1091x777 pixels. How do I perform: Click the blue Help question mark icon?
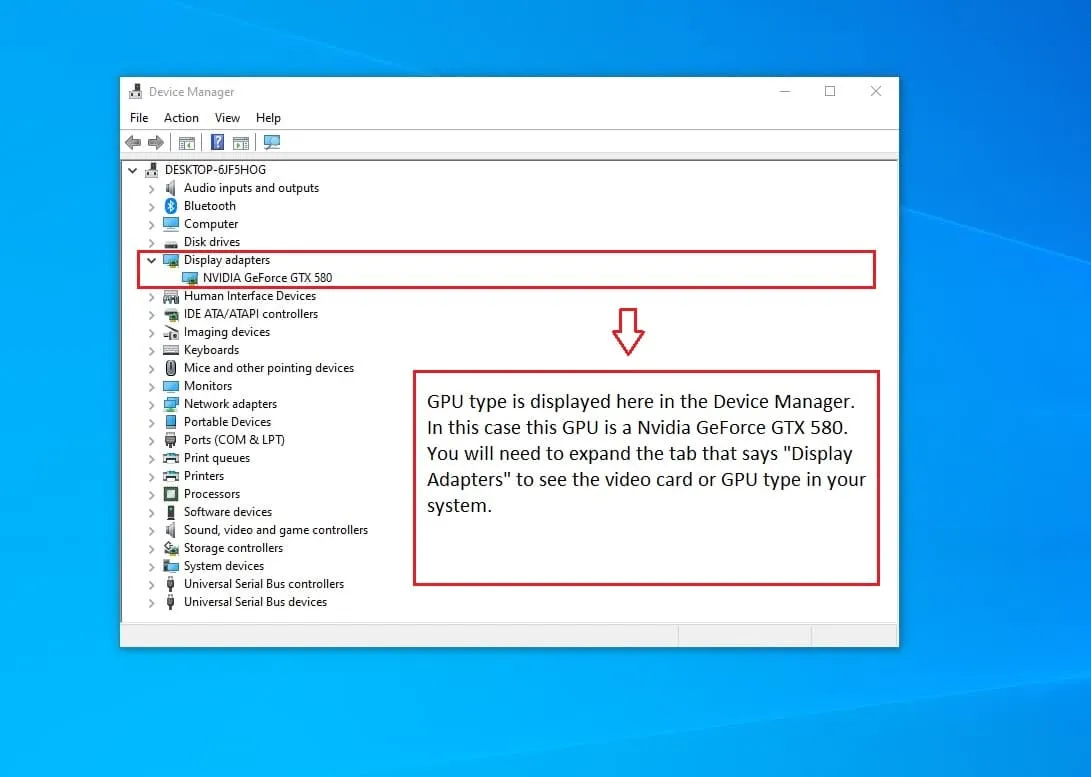tap(217, 143)
